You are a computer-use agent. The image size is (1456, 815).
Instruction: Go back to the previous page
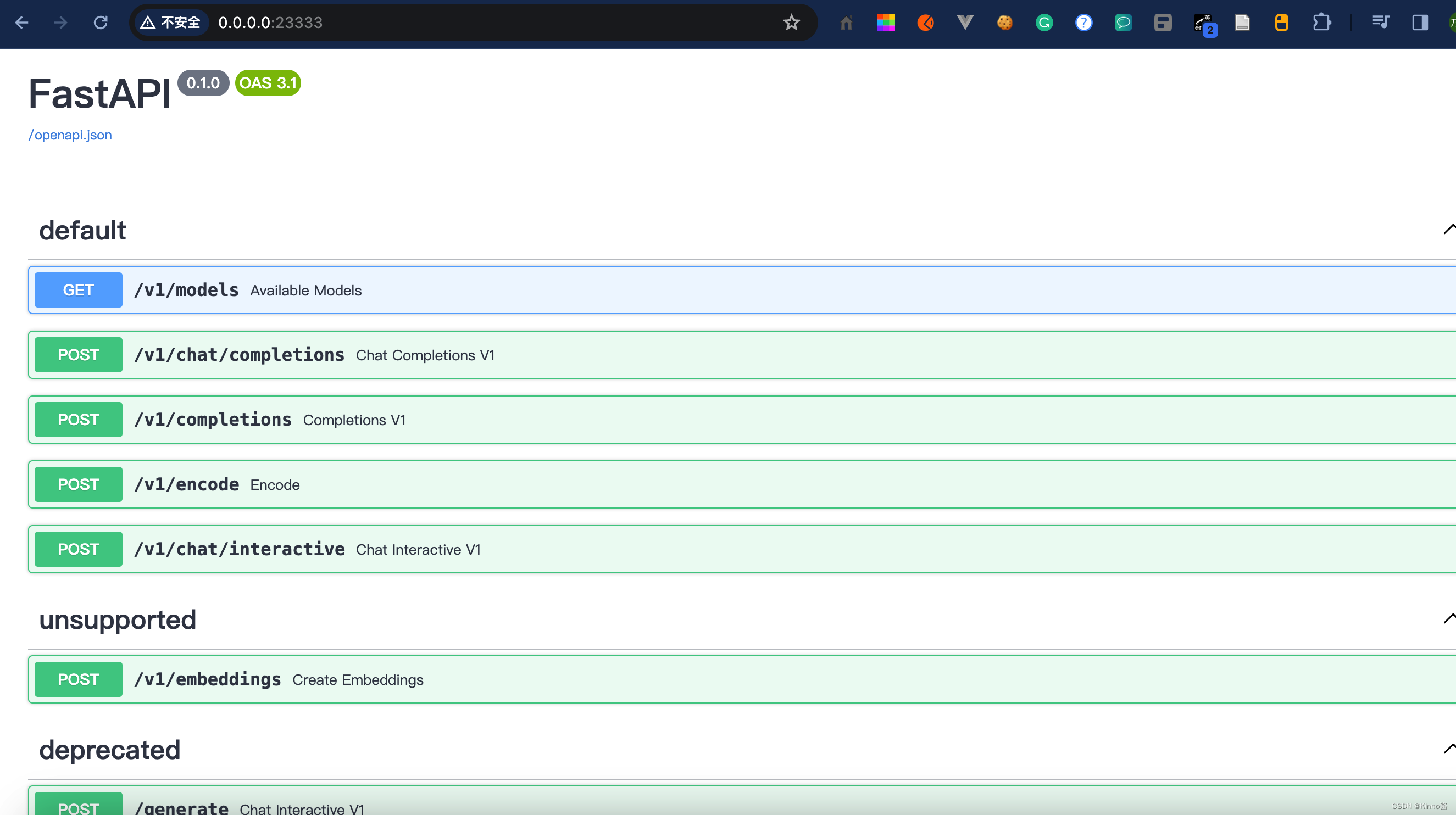click(21, 23)
